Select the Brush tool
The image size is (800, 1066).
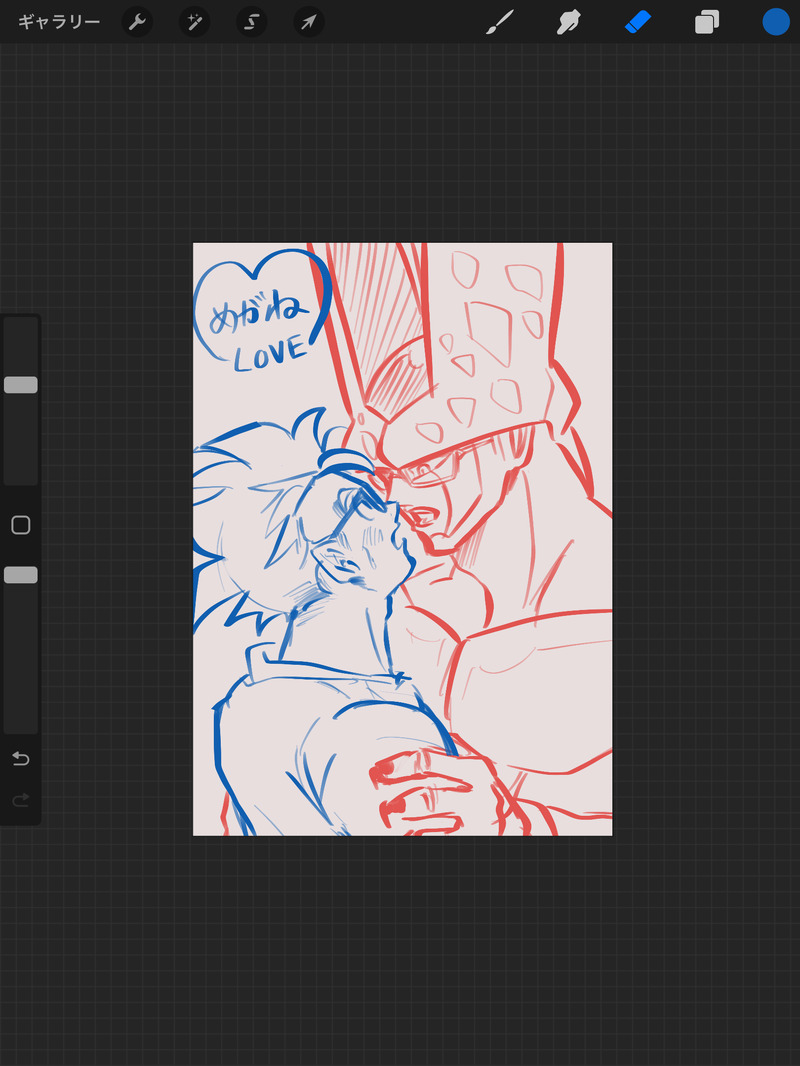coord(500,22)
